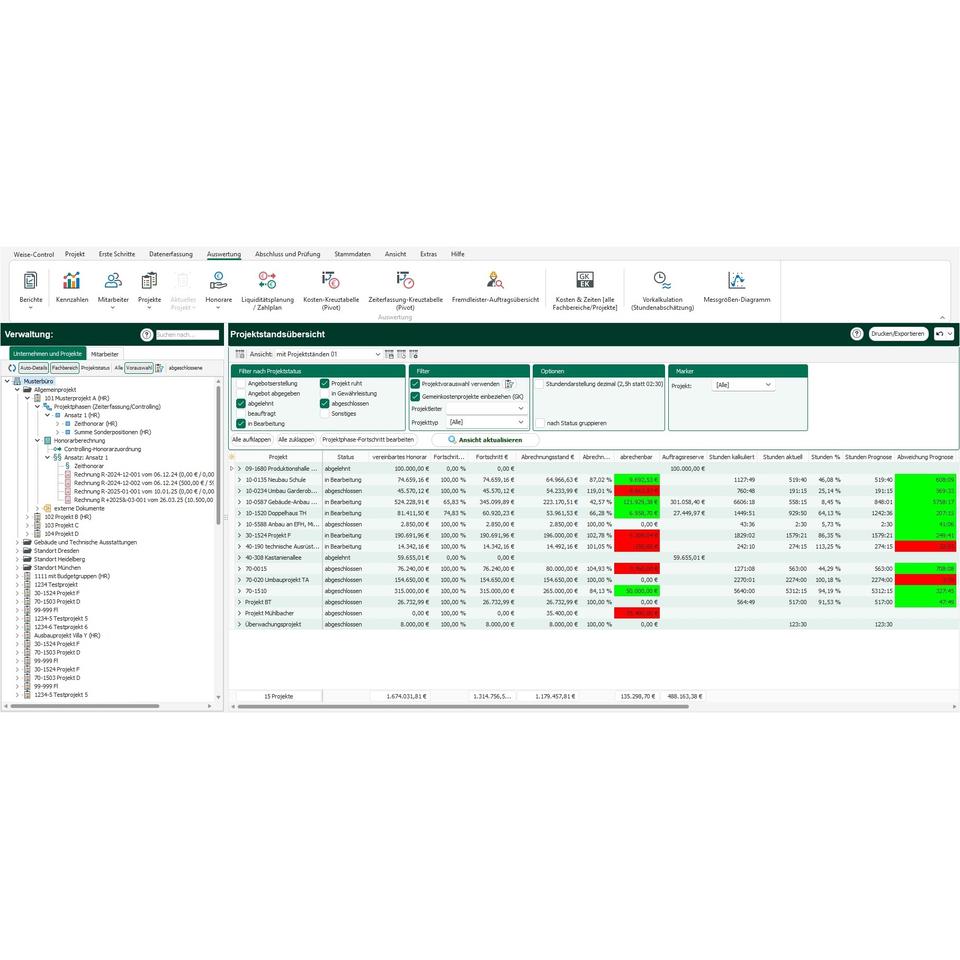Collapse the Allgemeinprojekt tree node
This screenshot has height=960, width=960.
[x=17, y=390]
